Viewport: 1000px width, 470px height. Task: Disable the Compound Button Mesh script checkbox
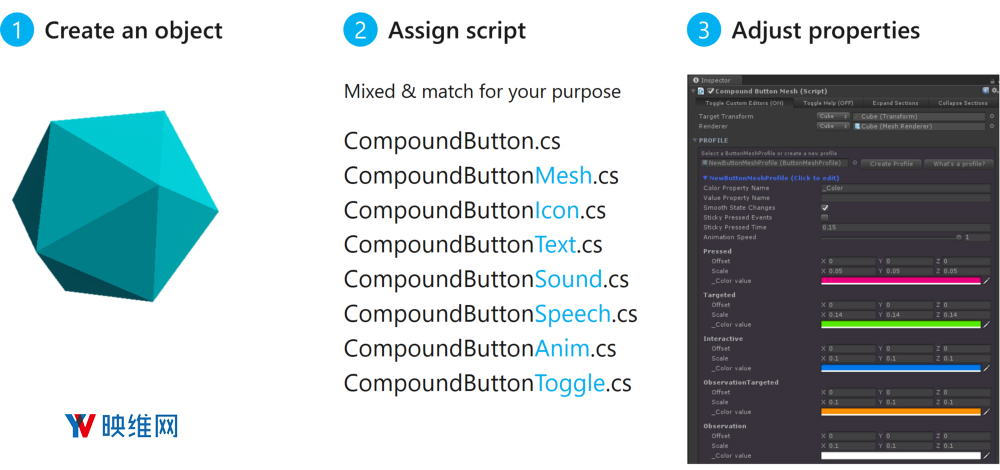[711, 91]
